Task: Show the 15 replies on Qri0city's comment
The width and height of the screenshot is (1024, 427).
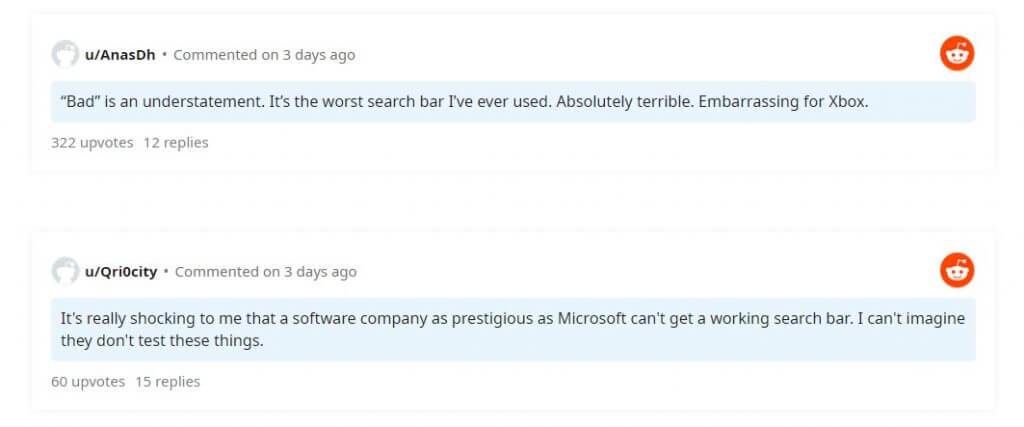Action: point(168,381)
